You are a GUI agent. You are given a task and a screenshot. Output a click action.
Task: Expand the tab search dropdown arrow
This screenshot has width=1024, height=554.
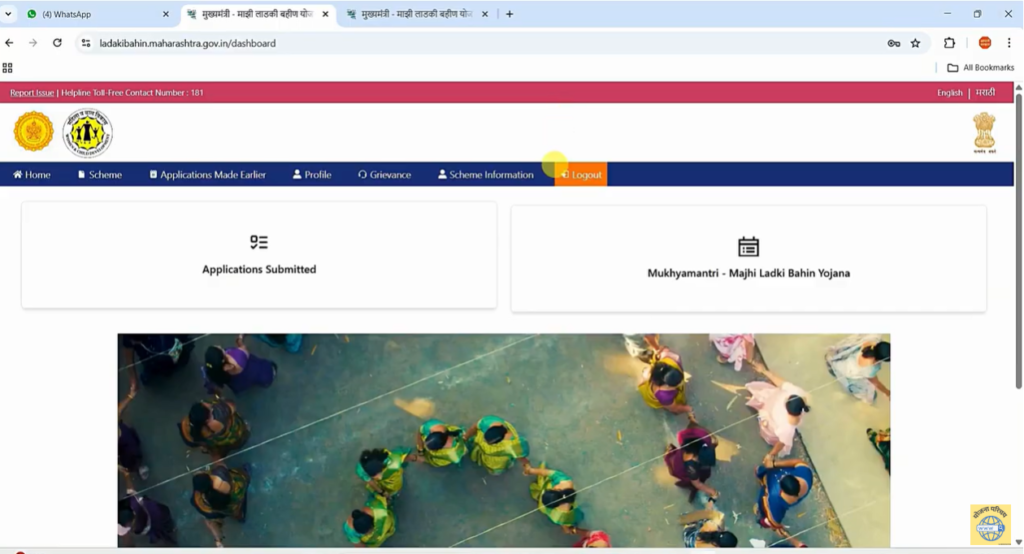tap(9, 14)
